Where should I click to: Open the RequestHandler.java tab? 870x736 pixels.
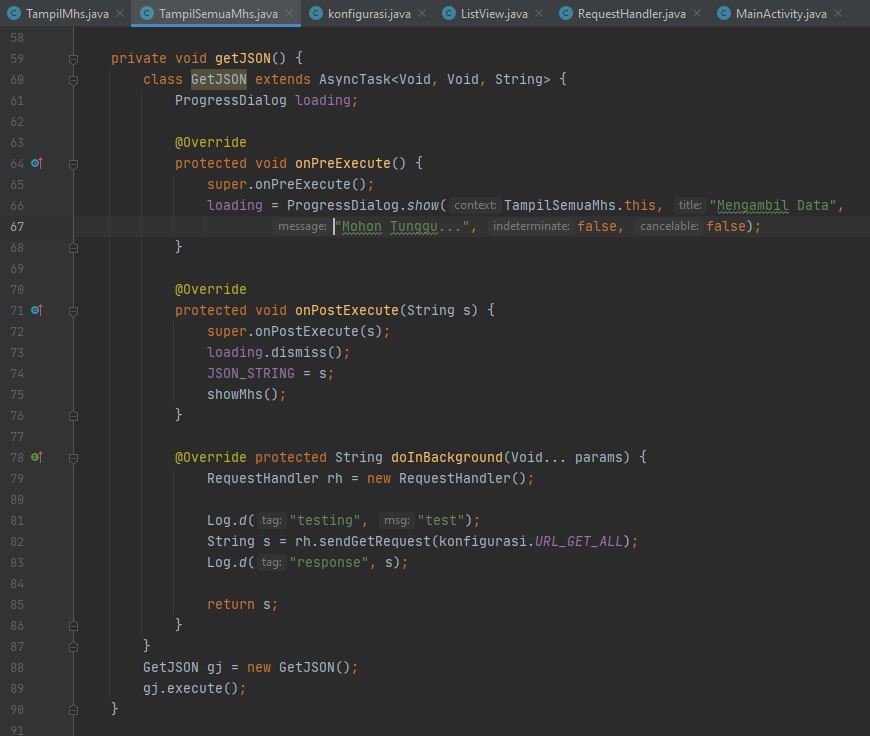click(x=631, y=13)
